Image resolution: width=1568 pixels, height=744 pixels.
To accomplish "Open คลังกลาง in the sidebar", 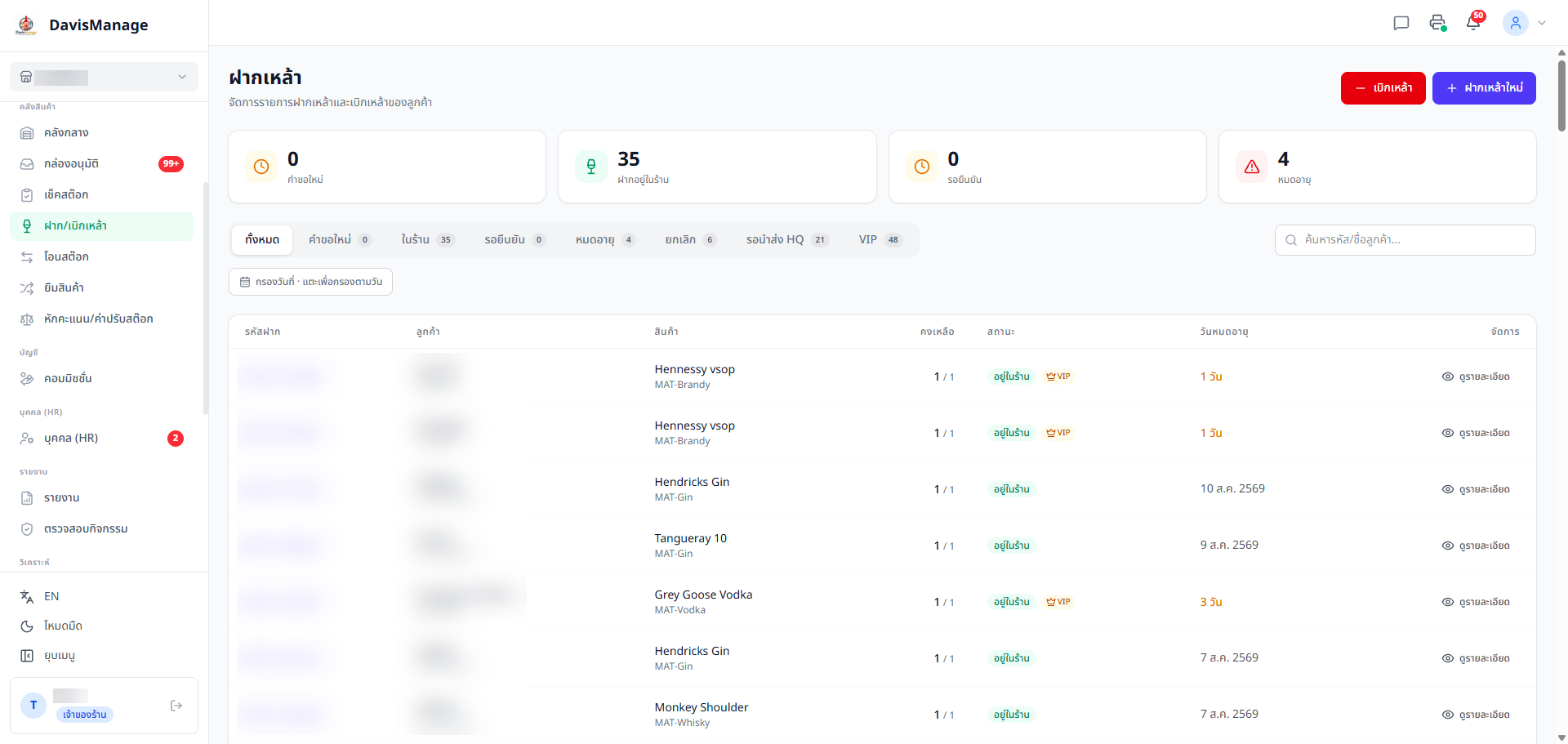I will [101, 132].
